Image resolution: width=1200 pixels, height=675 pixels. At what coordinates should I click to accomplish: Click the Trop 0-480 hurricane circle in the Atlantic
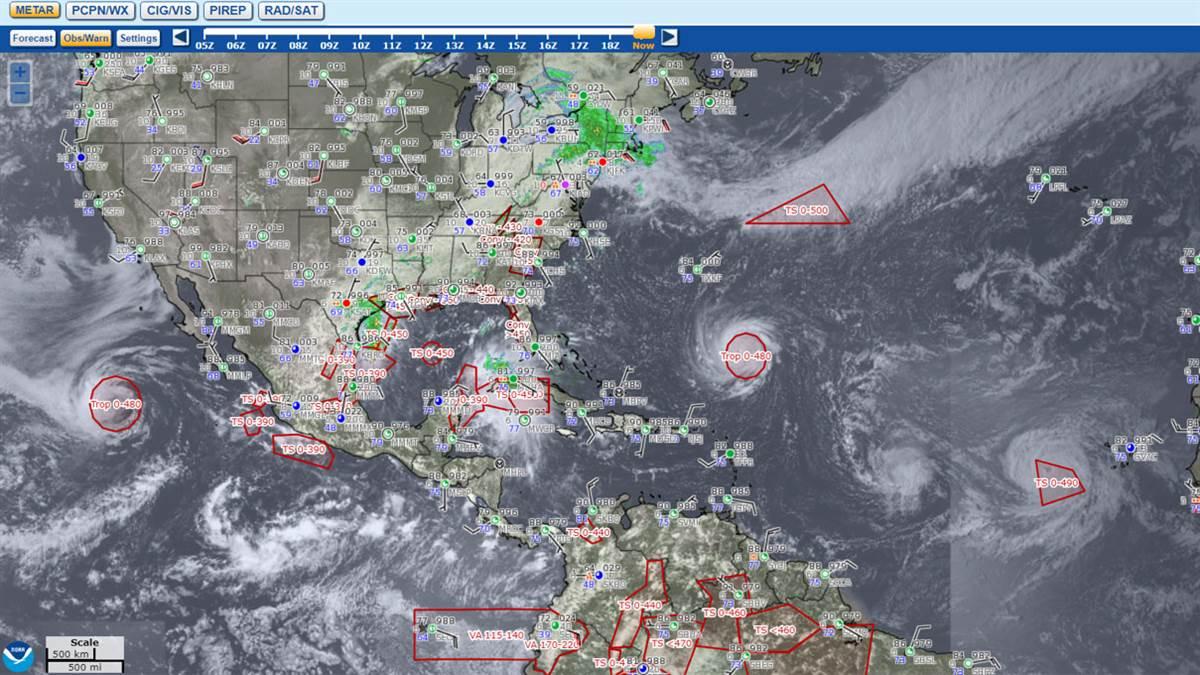(x=744, y=354)
